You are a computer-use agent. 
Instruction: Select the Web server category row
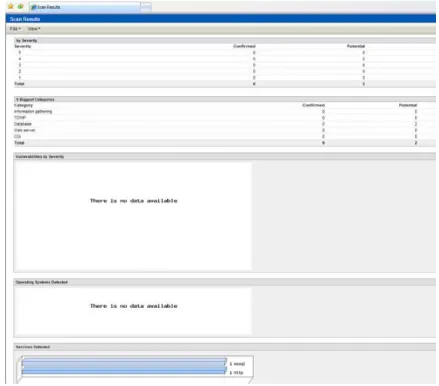225,130
